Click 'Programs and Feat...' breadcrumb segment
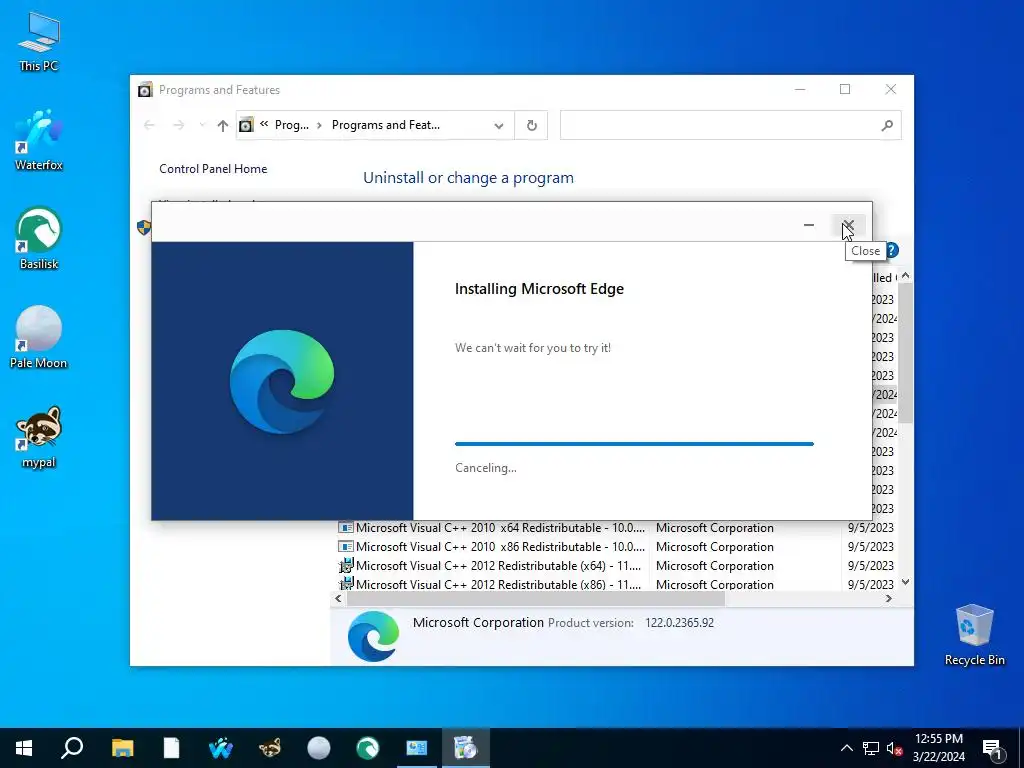The width and height of the screenshot is (1024, 768). [x=386, y=125]
